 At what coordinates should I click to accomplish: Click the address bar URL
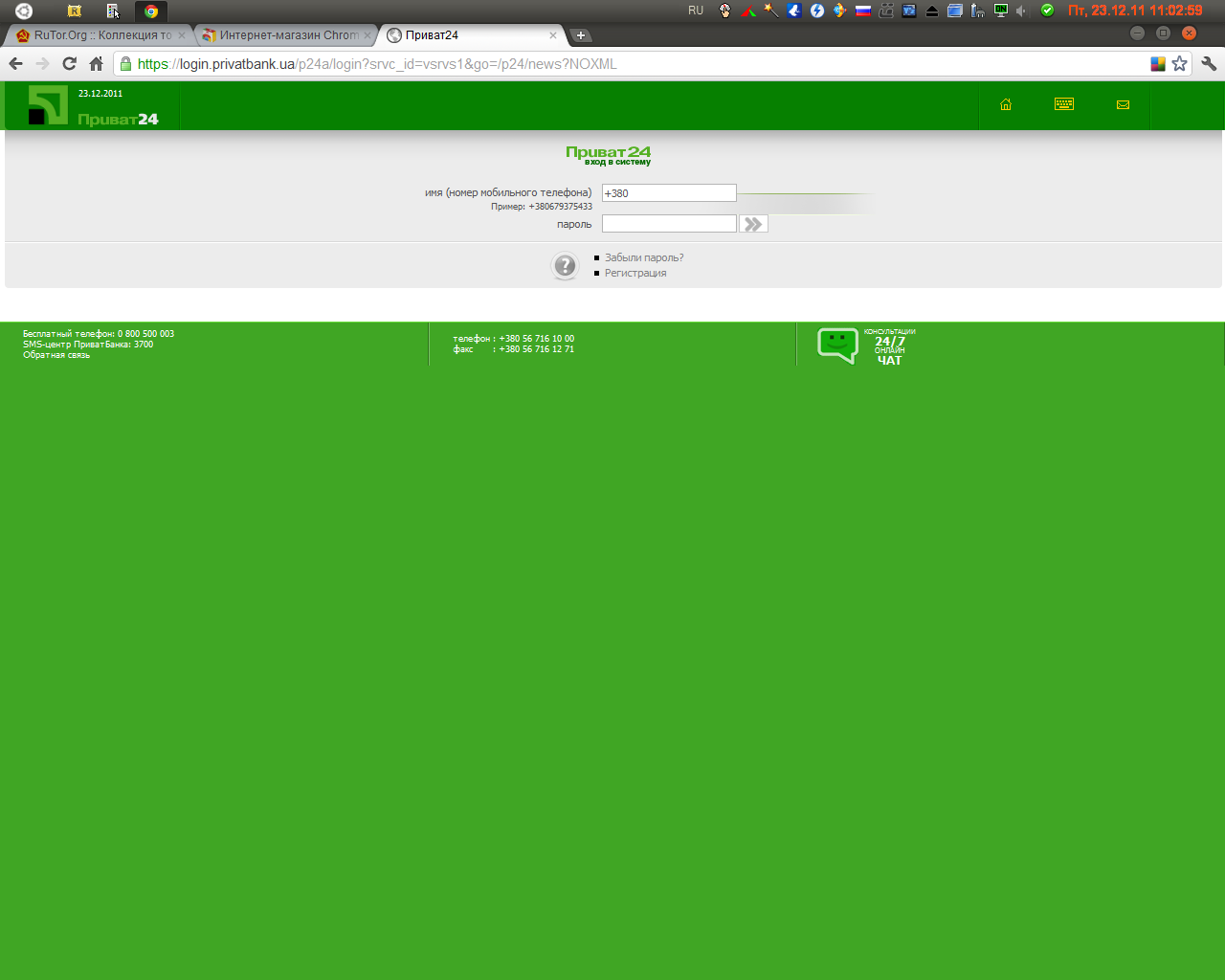pos(377,64)
